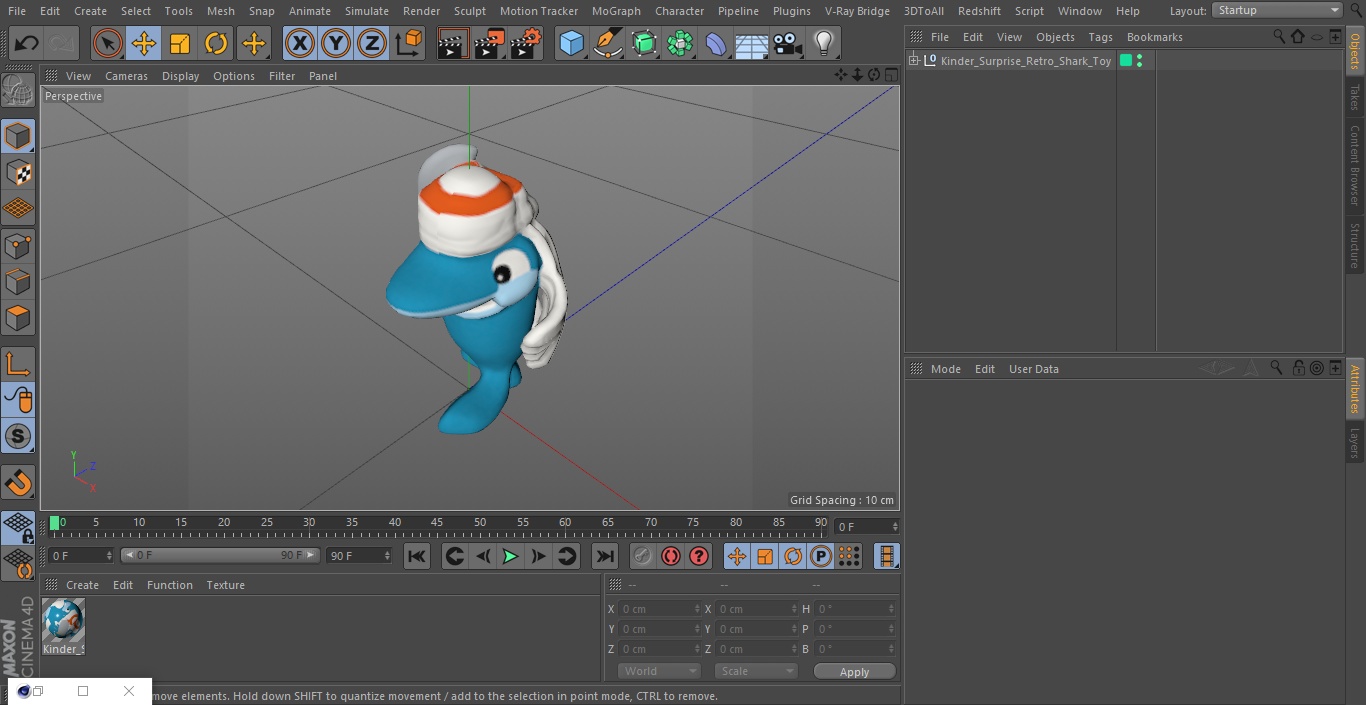Open the Content Browser side tab
The height and width of the screenshot is (705, 1366).
point(1355,165)
